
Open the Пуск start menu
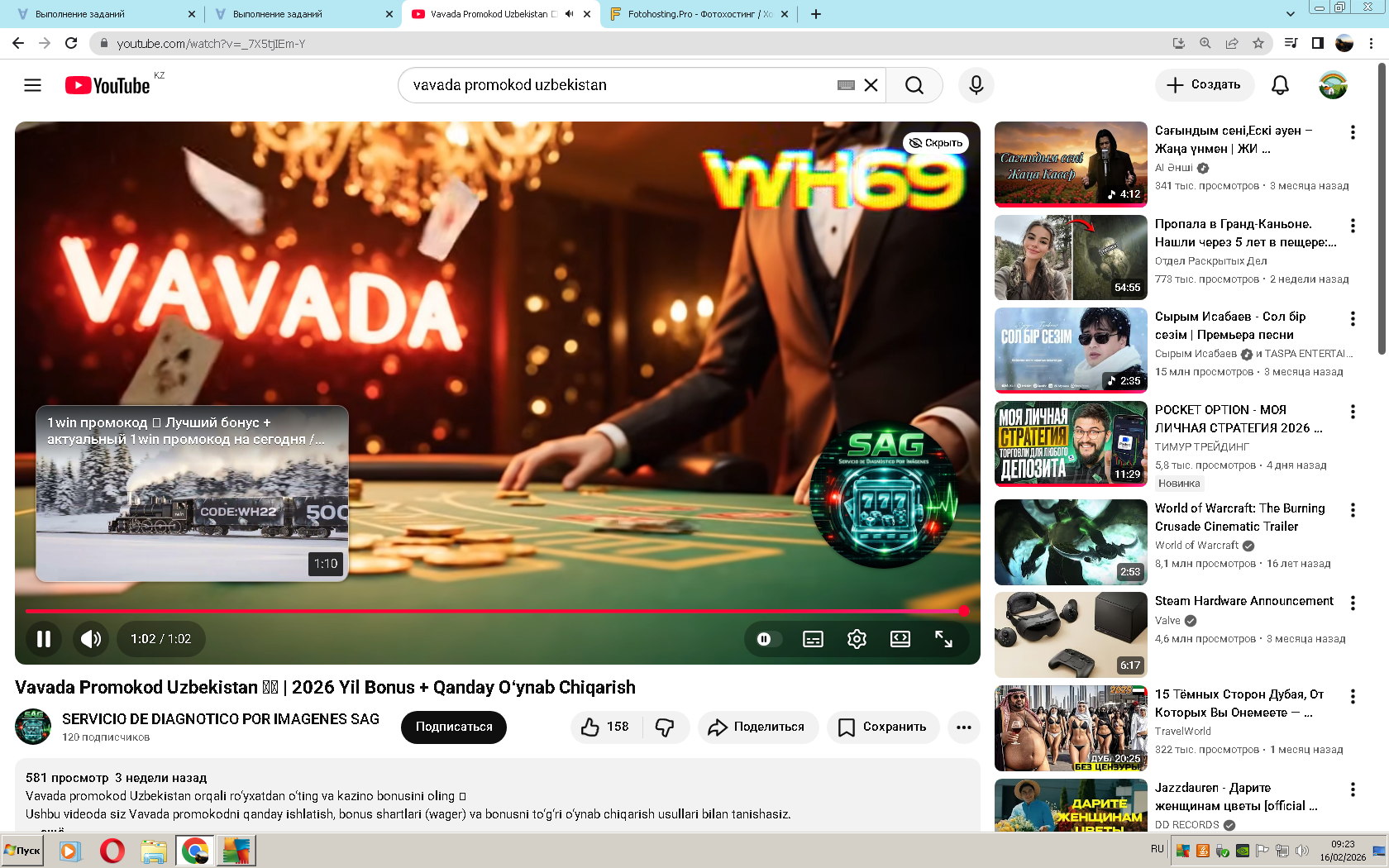tap(22, 851)
